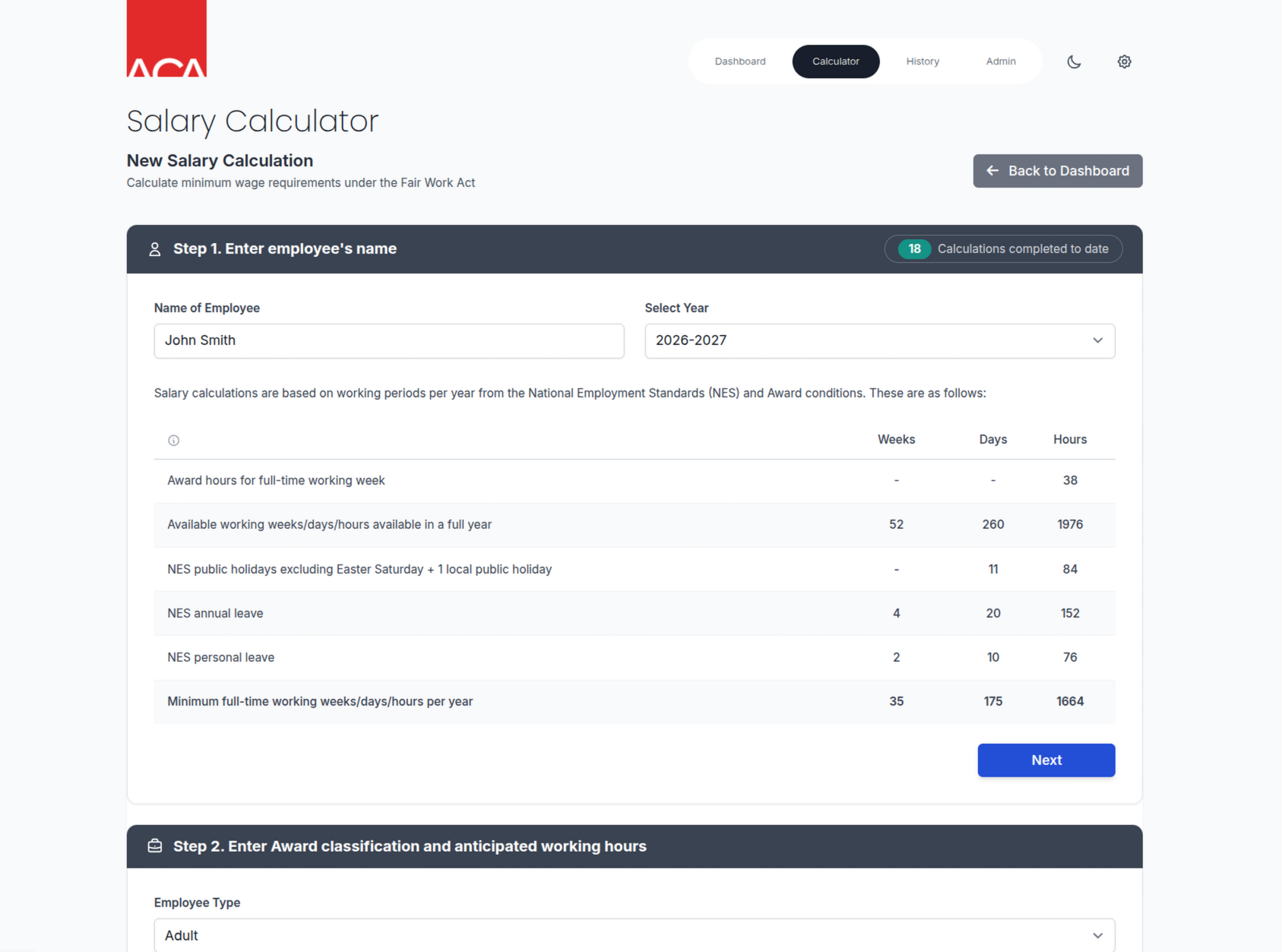The width and height of the screenshot is (1282, 952).
Task: Select the Calculator tab
Action: click(836, 62)
